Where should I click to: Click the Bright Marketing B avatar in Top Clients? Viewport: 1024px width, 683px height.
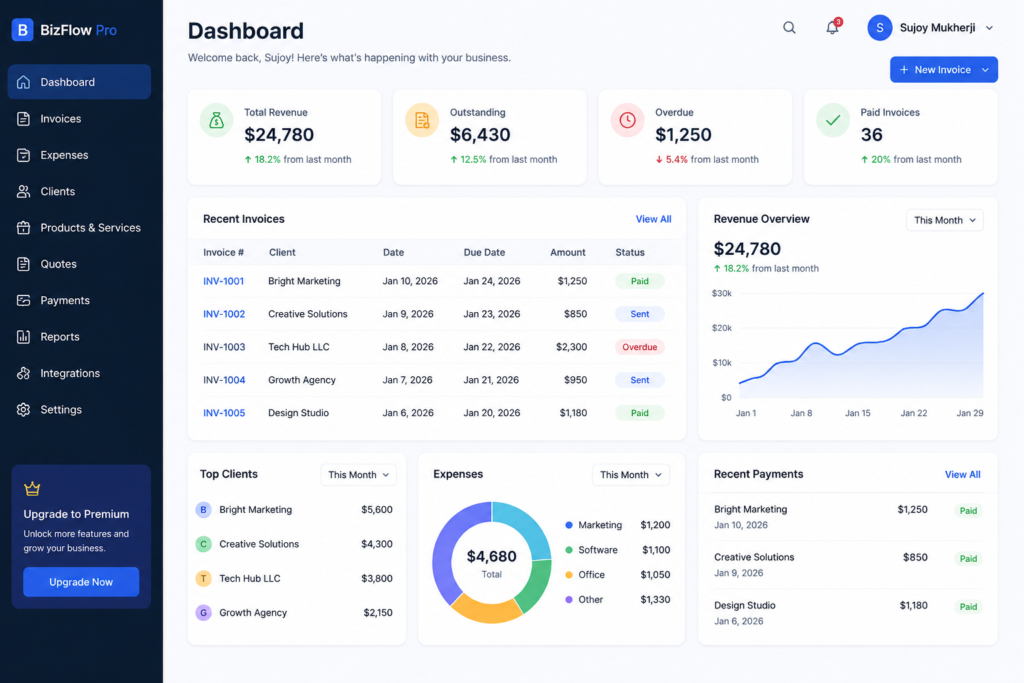pyautogui.click(x=204, y=510)
